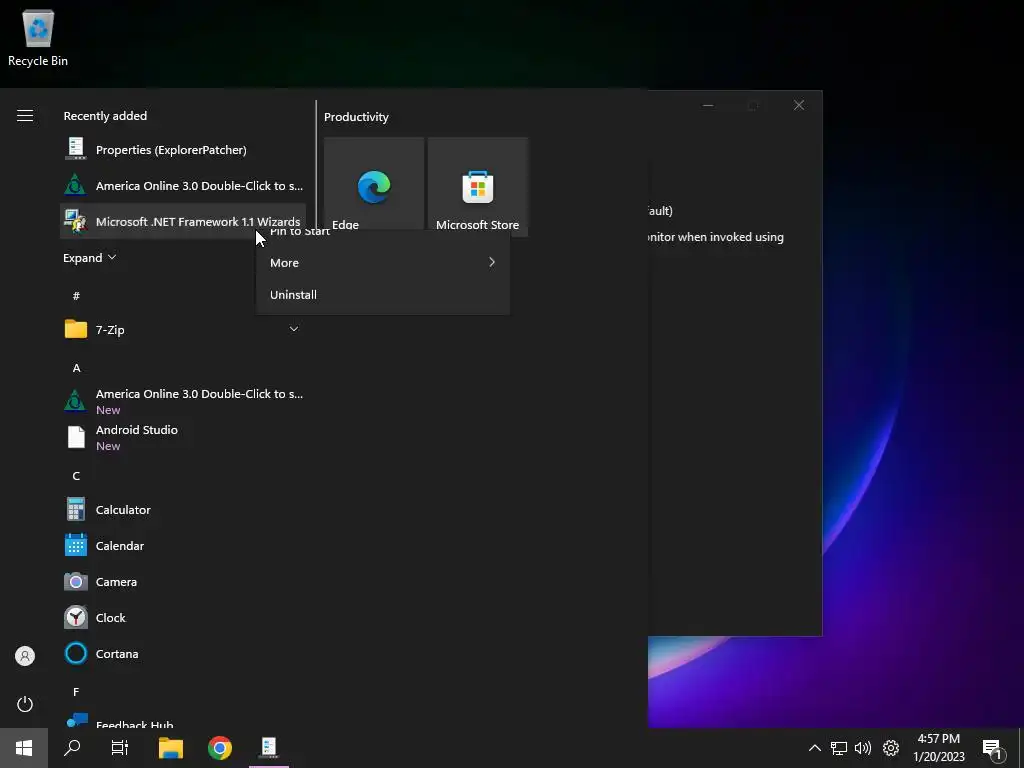
Task: Open the clock showing 4:57 PM
Action: (x=938, y=748)
